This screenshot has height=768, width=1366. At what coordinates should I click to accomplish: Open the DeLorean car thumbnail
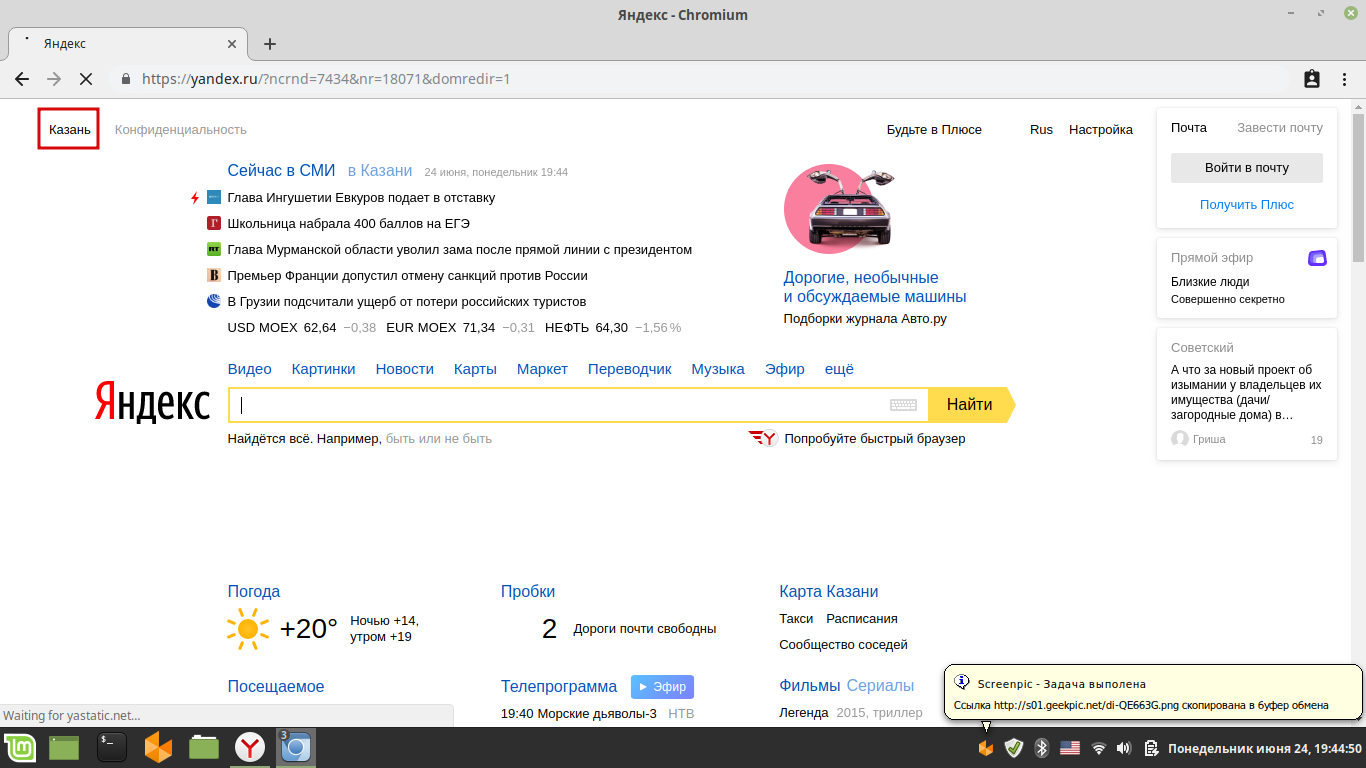tap(838, 208)
